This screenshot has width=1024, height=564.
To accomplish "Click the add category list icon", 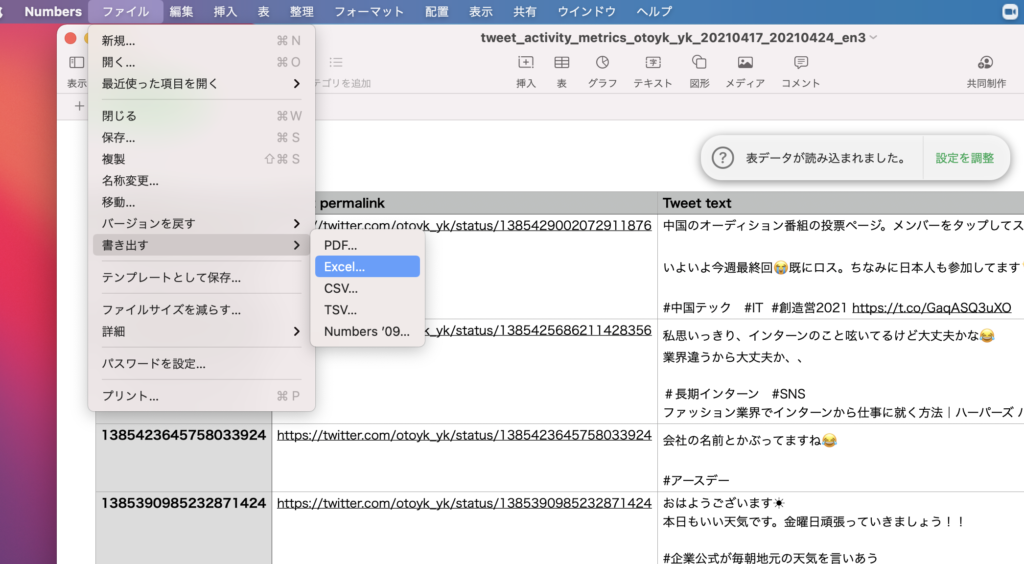I will coord(336,63).
